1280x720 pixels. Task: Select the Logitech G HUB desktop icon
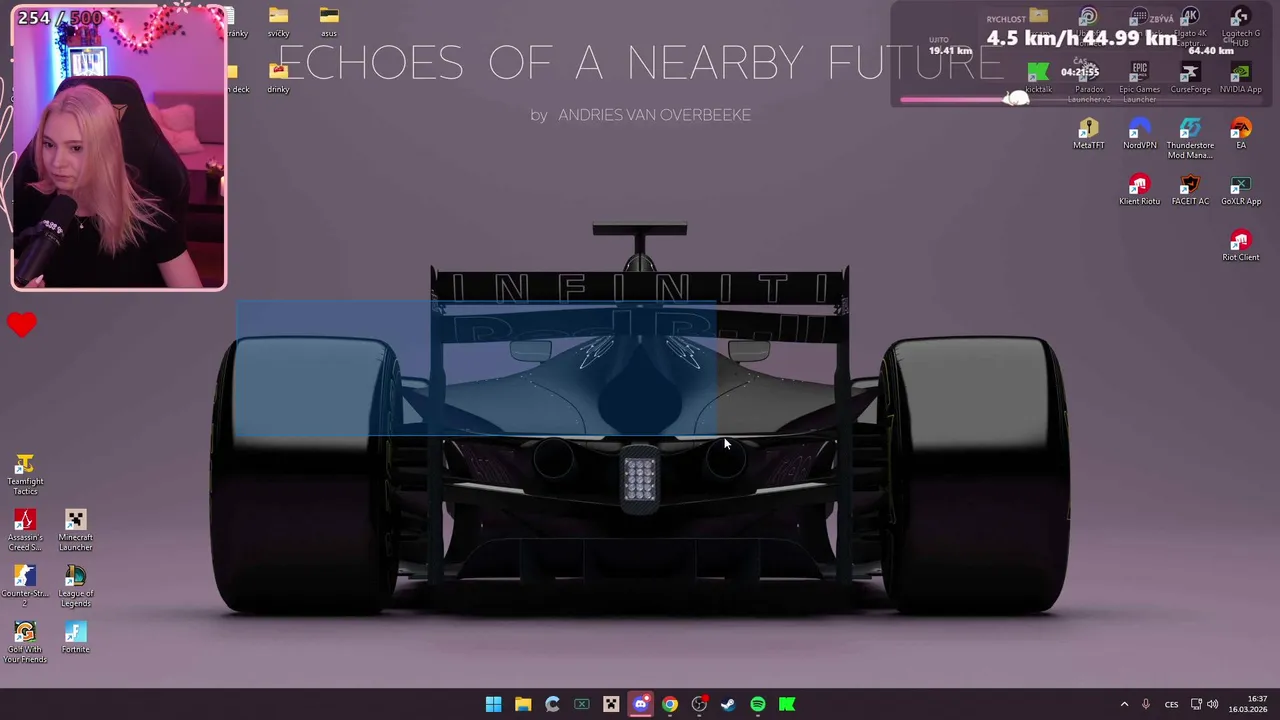pyautogui.click(x=1240, y=27)
